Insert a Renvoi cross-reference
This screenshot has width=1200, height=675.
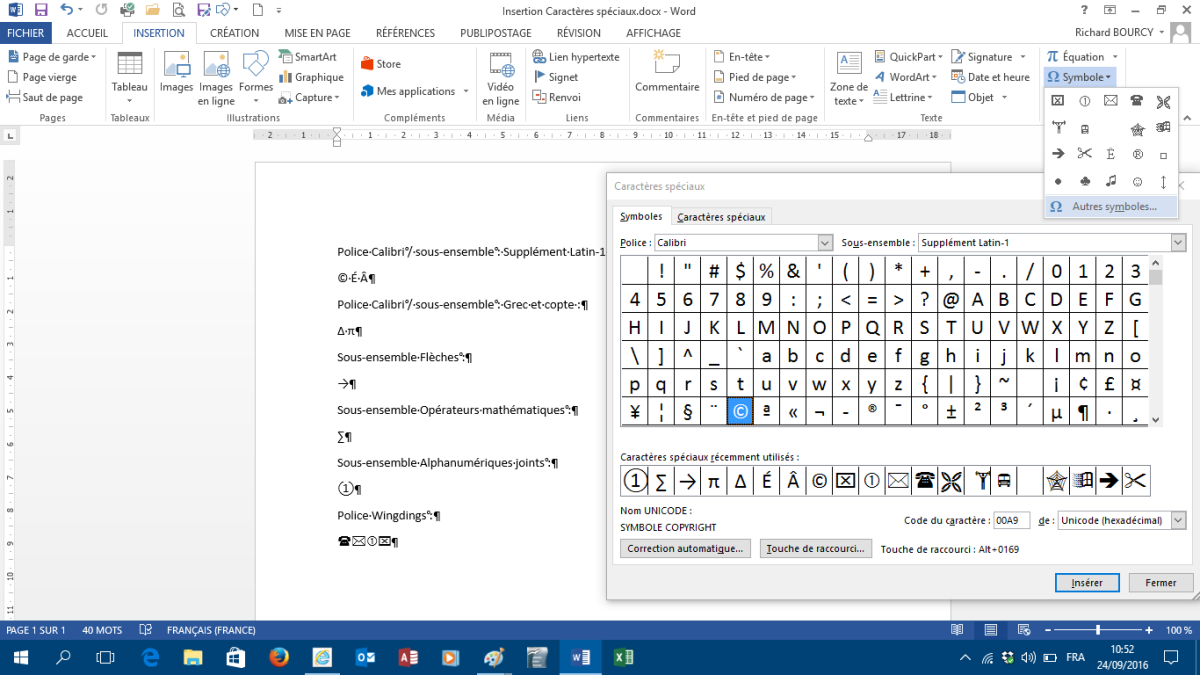pyautogui.click(x=557, y=97)
